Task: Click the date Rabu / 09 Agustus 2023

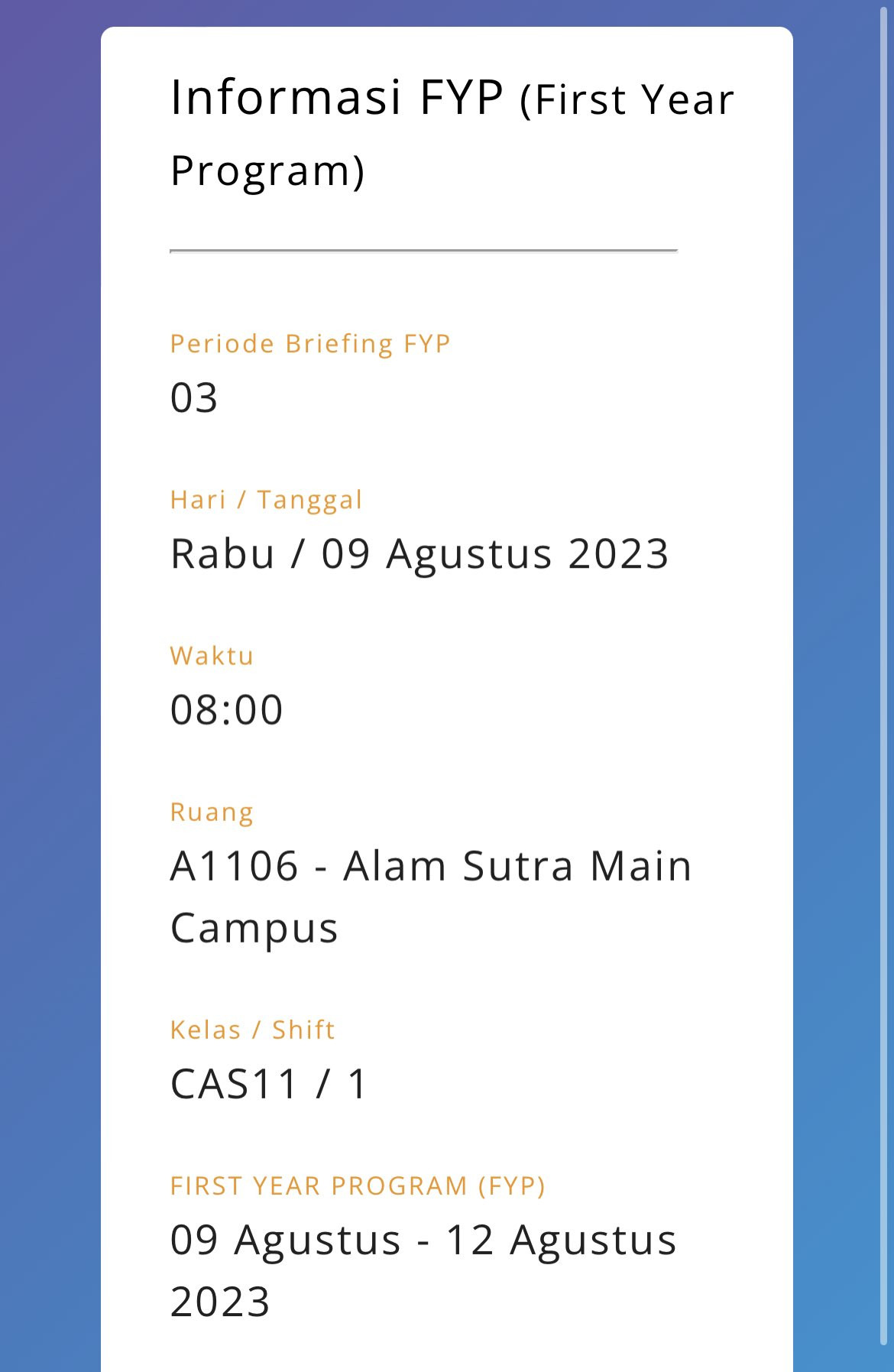Action: pos(419,553)
